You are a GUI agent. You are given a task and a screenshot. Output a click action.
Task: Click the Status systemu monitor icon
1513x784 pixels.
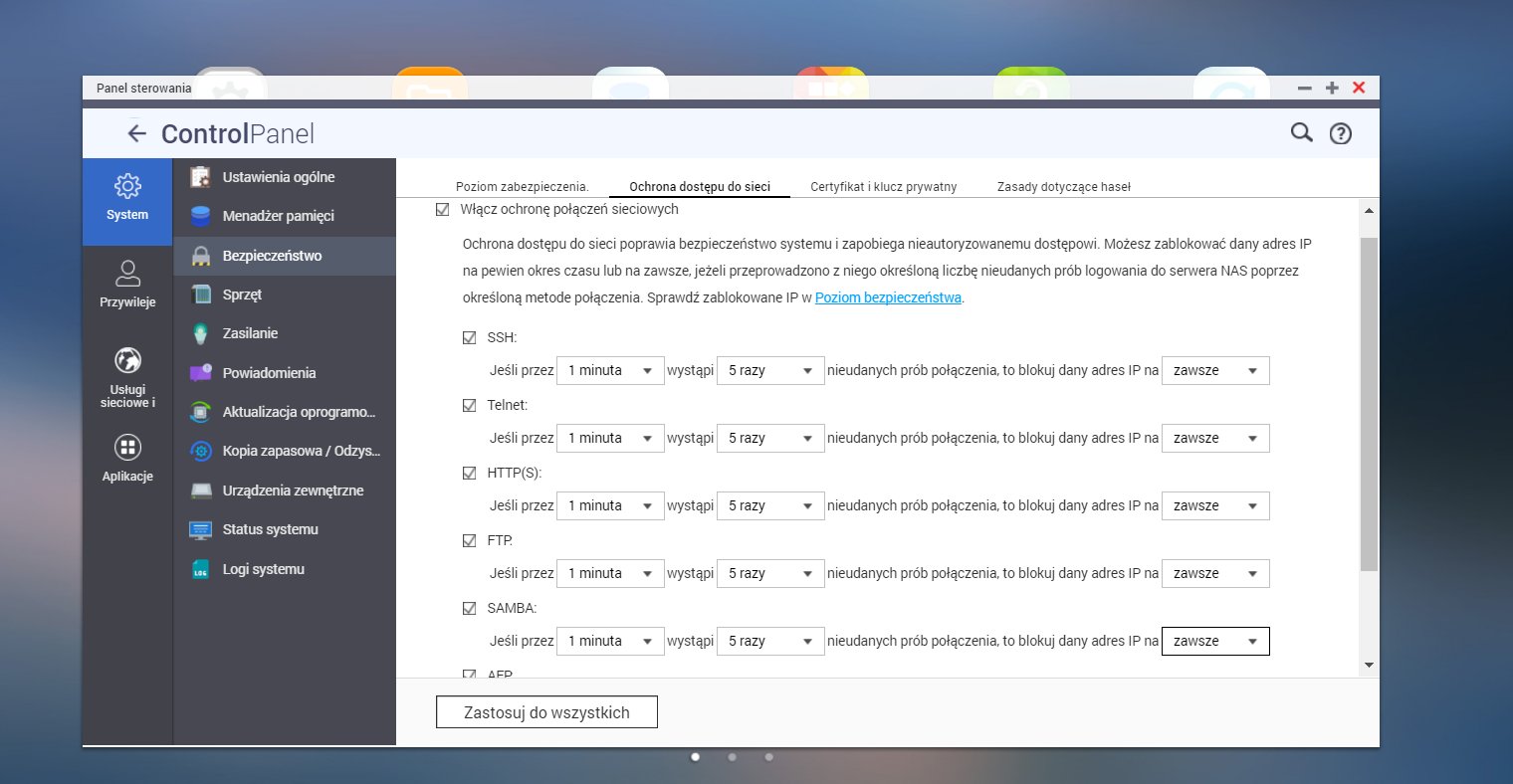click(201, 529)
